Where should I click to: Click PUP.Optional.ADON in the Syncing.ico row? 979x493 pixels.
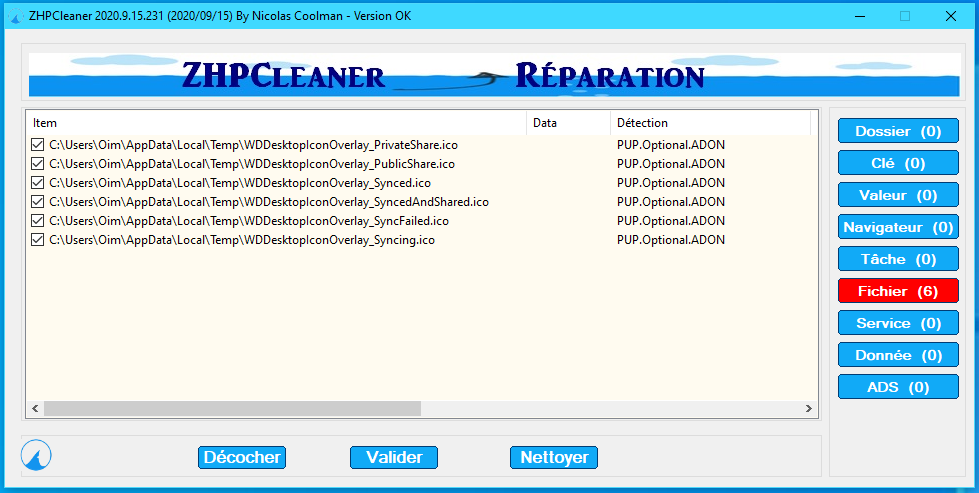click(671, 240)
